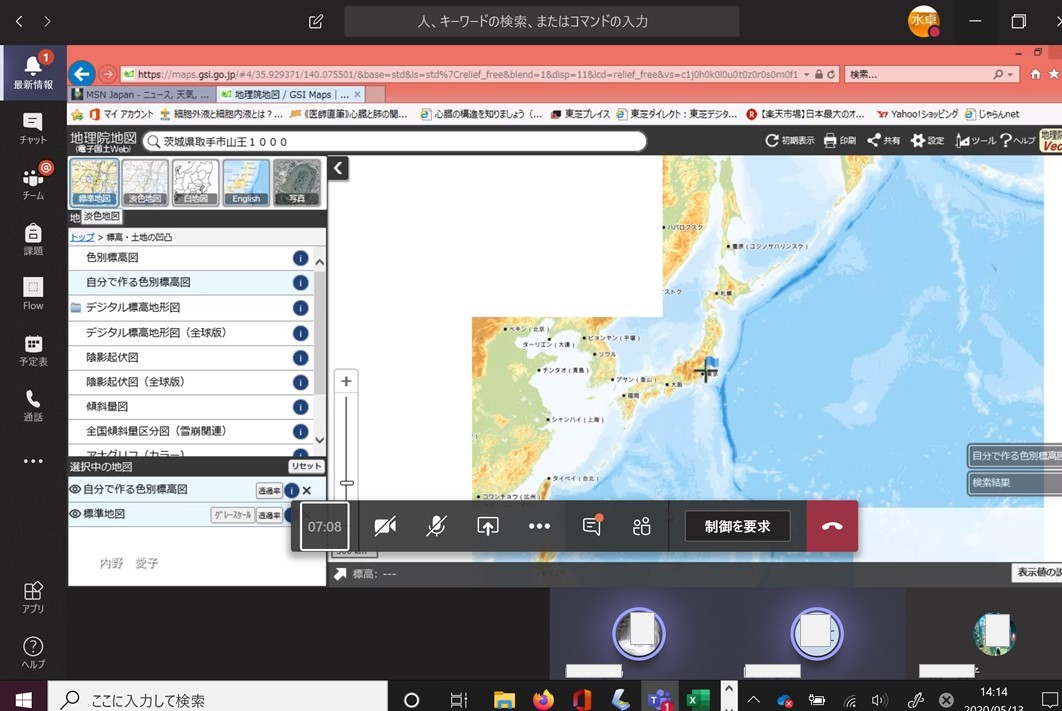1062x711 pixels.
Task: Toggle グレースケール for 標準地図
Action: click(232, 515)
